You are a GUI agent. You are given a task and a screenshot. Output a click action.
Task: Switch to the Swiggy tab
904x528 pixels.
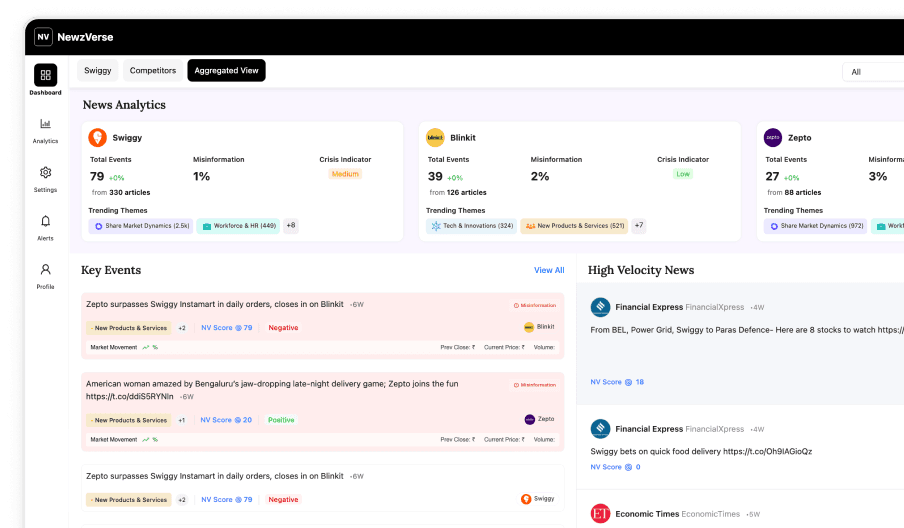[98, 70]
